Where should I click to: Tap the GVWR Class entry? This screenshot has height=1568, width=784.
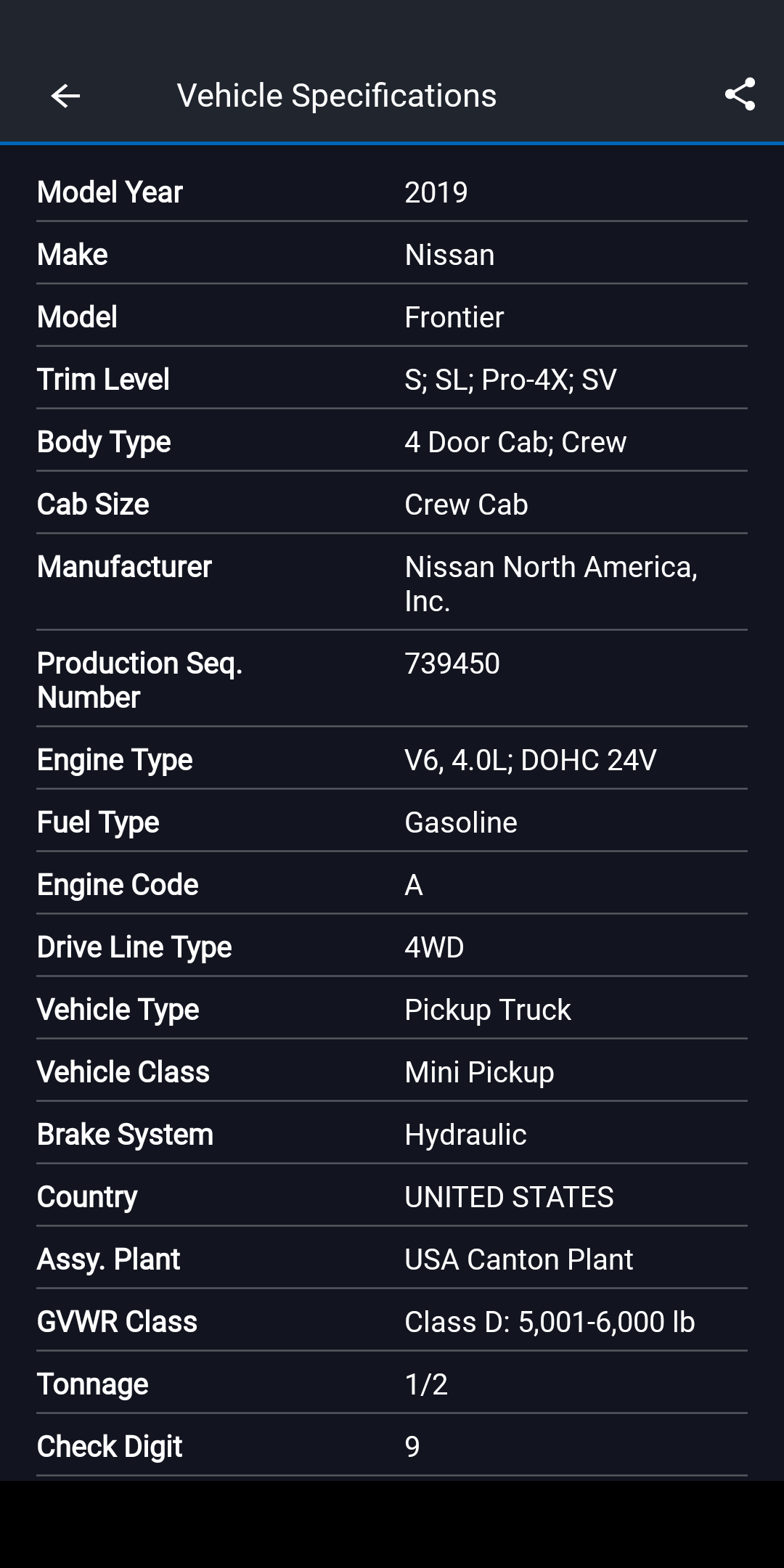[x=392, y=1320]
